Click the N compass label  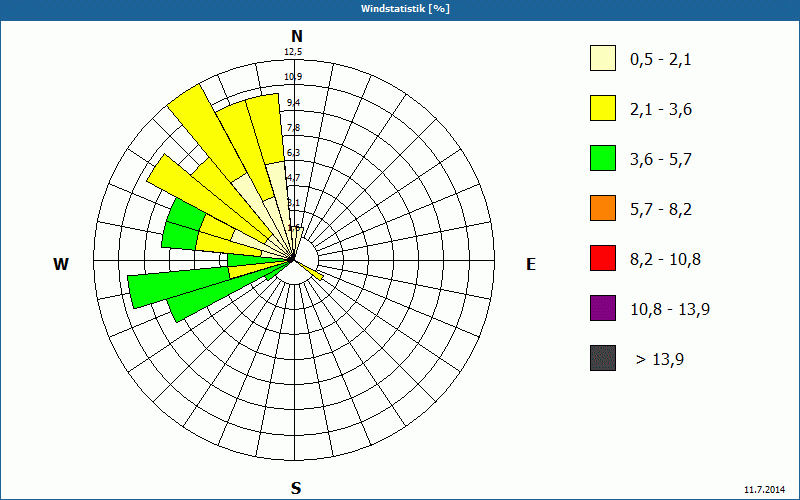point(297,36)
